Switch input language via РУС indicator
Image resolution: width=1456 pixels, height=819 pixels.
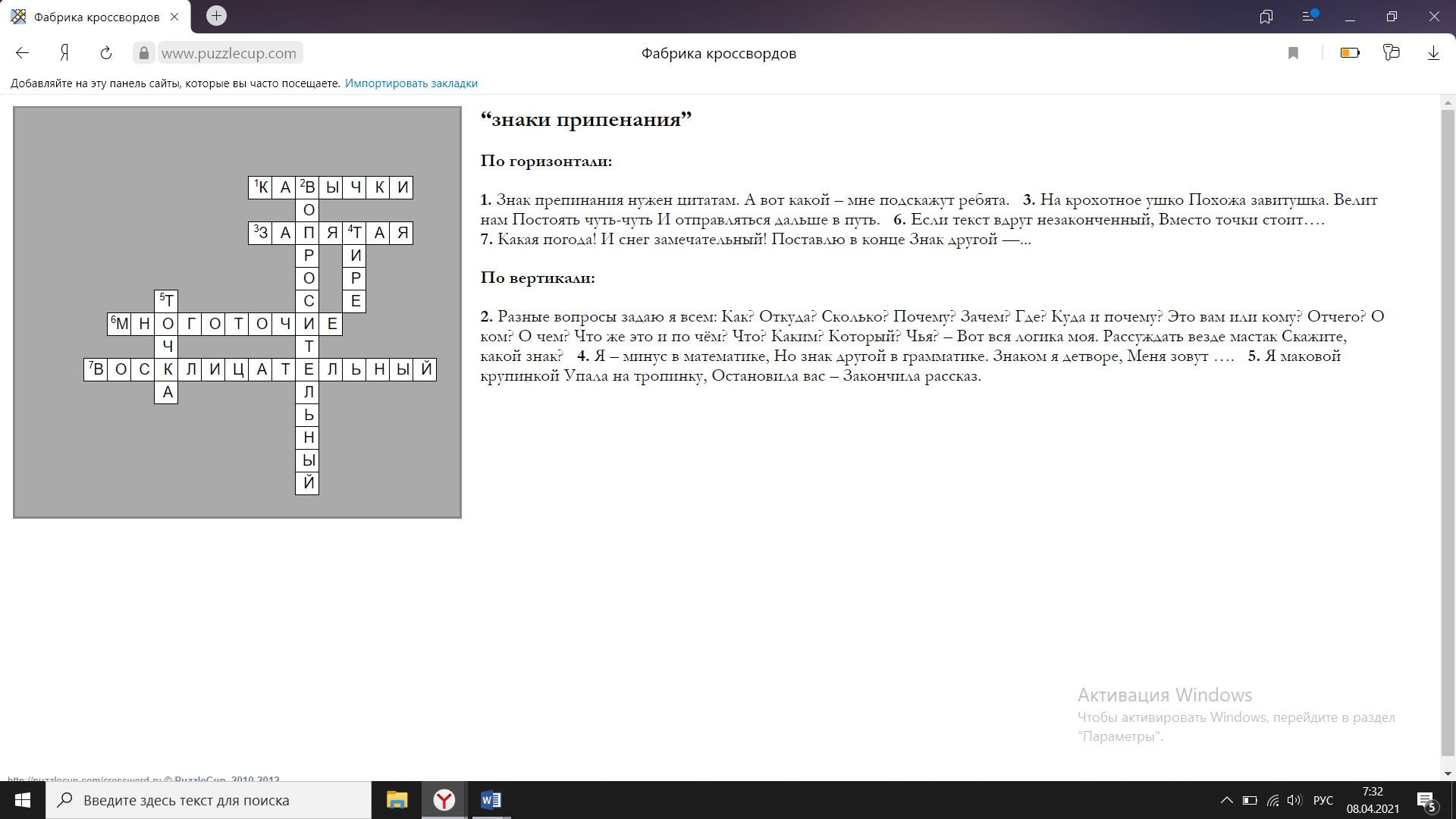1323,800
